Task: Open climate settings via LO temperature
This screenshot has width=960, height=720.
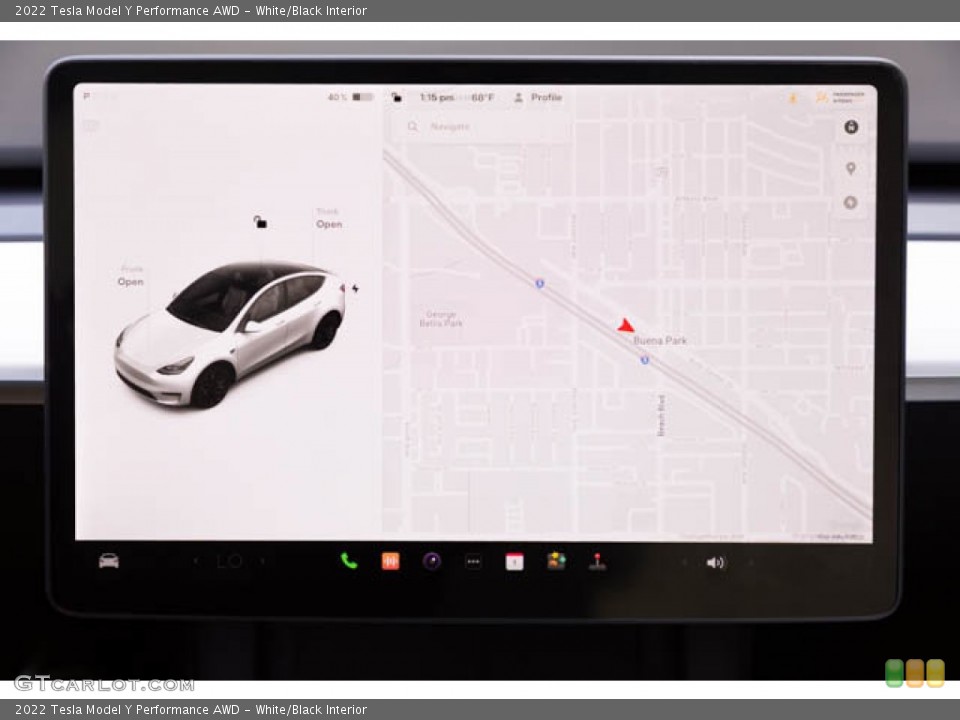Action: 230,561
